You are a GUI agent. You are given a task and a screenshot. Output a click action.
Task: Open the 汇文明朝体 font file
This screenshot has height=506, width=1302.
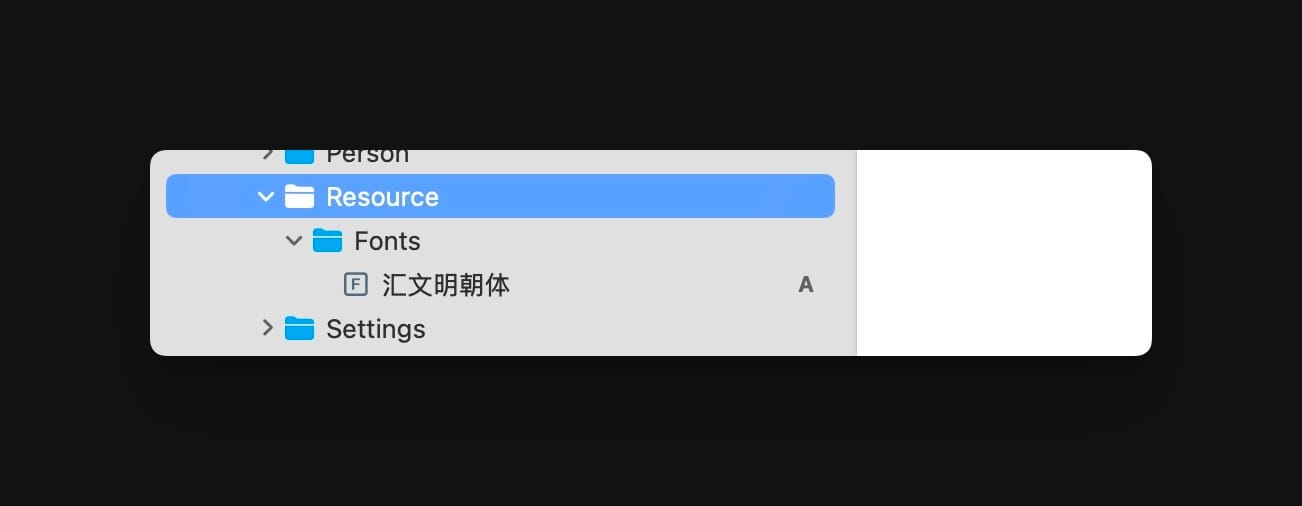point(446,285)
